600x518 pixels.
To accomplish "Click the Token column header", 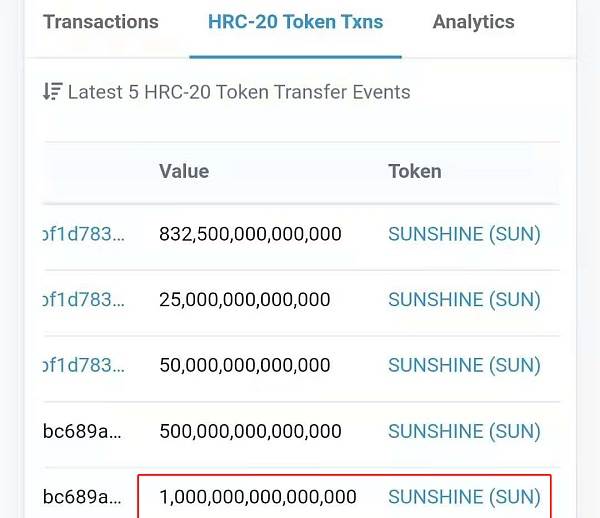I will pyautogui.click(x=415, y=171).
